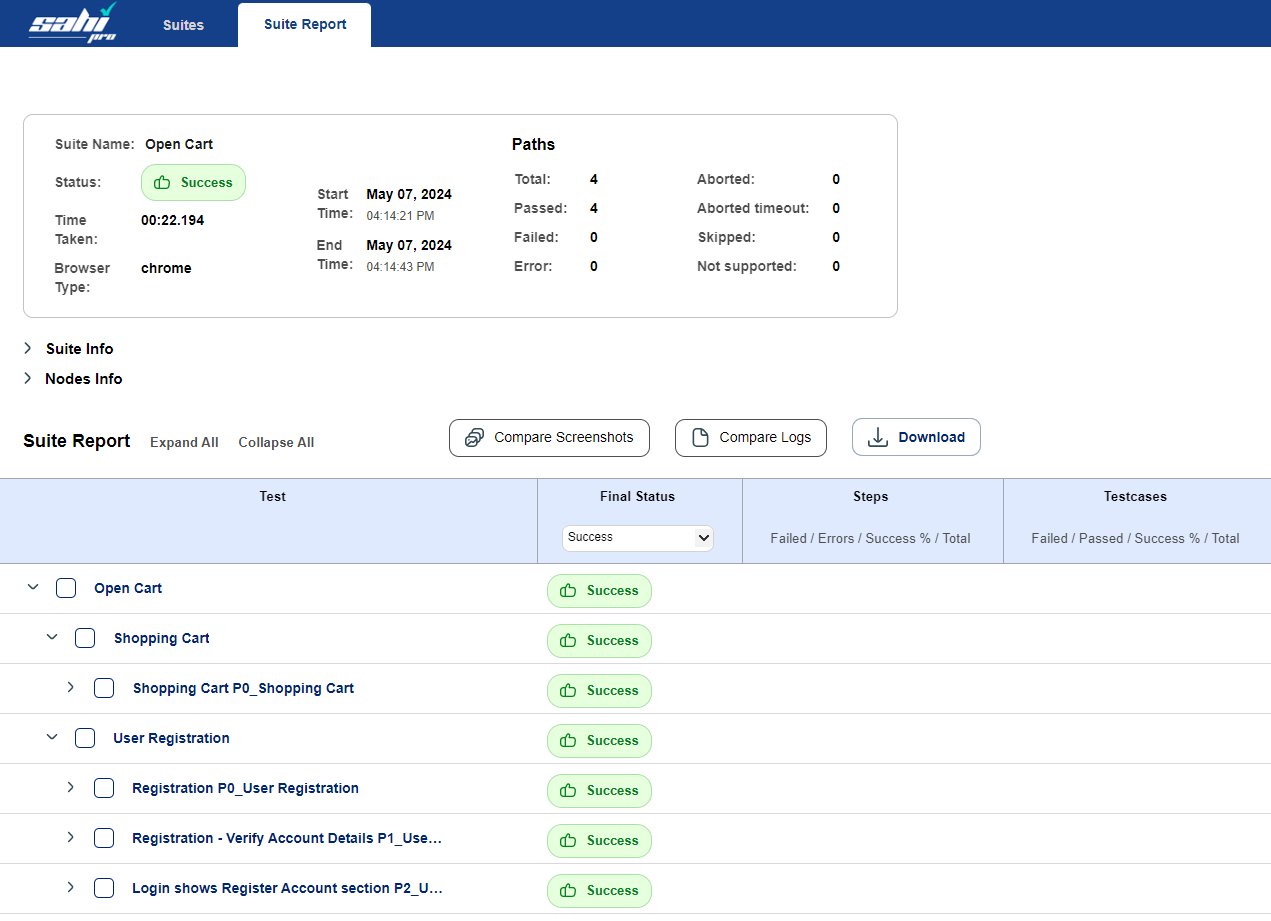1271x921 pixels.
Task: Click the Download arrow icon
Action: click(x=877, y=437)
